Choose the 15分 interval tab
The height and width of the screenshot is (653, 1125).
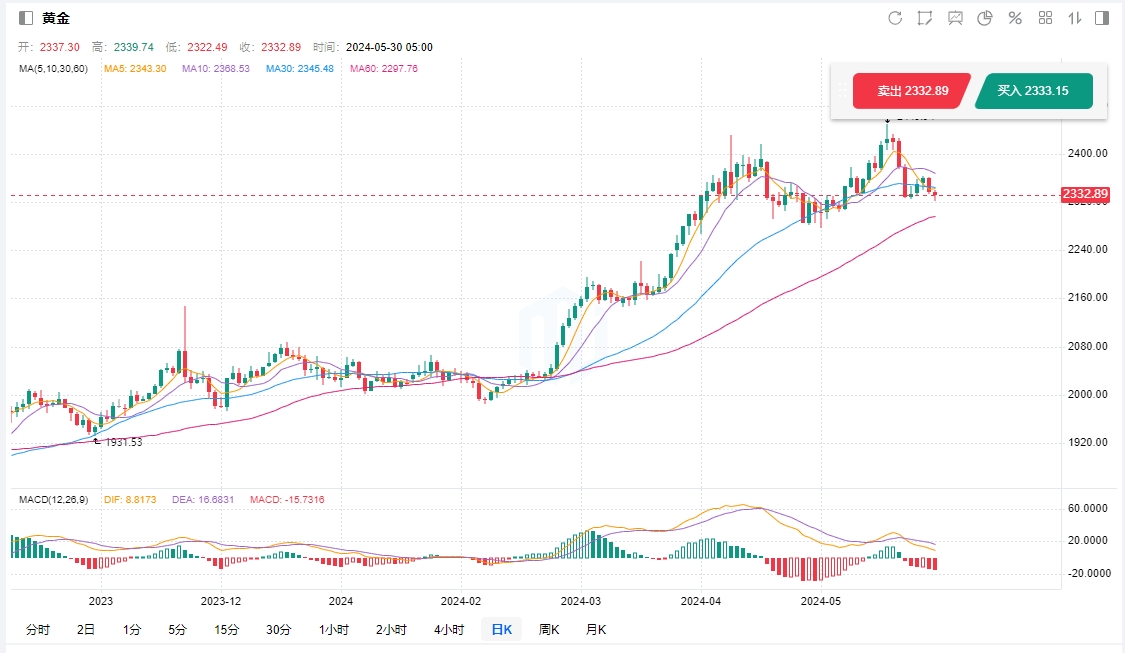point(226,629)
